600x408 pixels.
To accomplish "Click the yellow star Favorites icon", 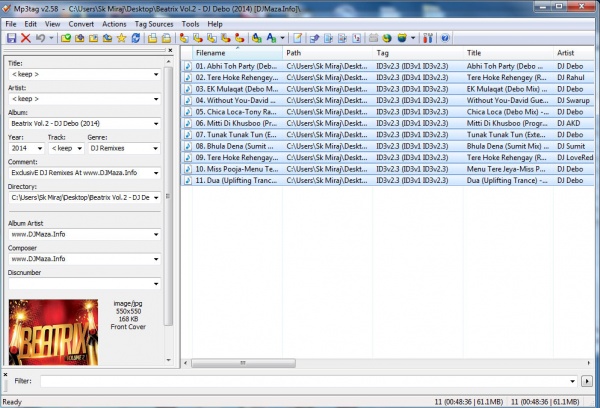I will pyautogui.click(x=121, y=38).
